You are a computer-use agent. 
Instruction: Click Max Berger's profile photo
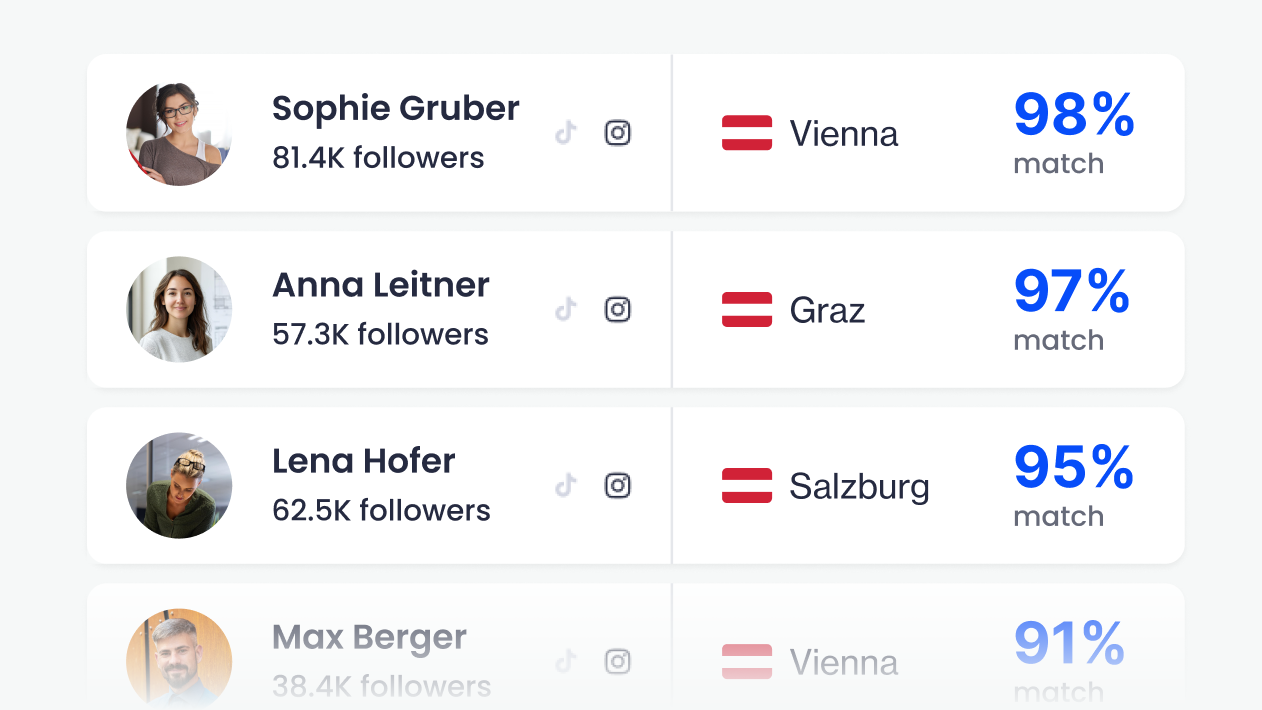(x=179, y=659)
